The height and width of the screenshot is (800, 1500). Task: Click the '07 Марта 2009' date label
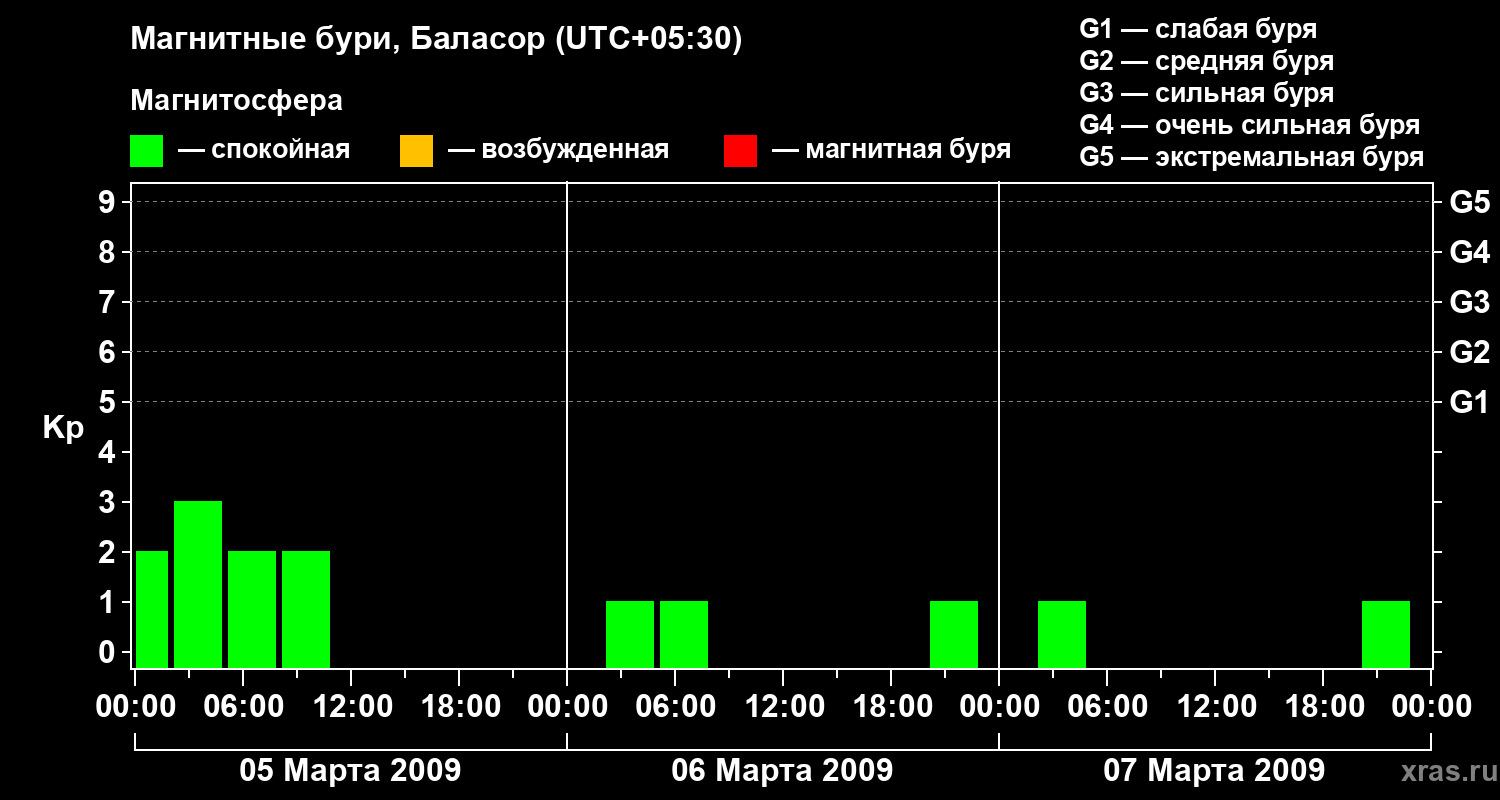pos(1214,770)
